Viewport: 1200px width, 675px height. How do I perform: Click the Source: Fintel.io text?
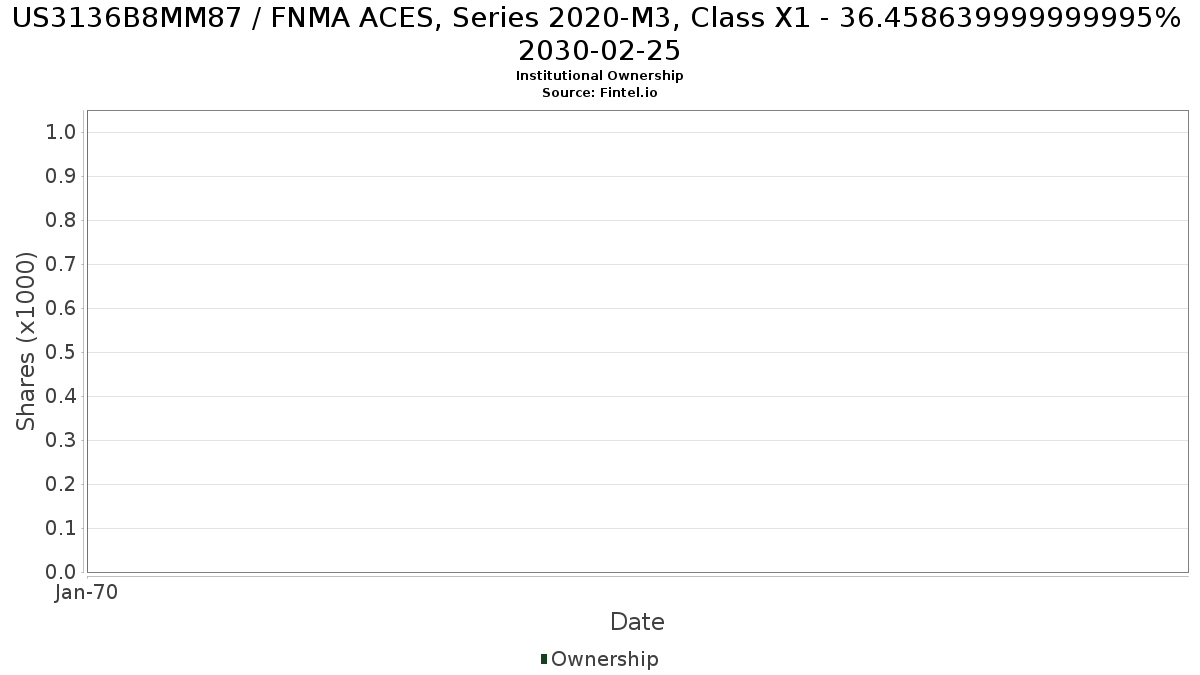[600, 93]
